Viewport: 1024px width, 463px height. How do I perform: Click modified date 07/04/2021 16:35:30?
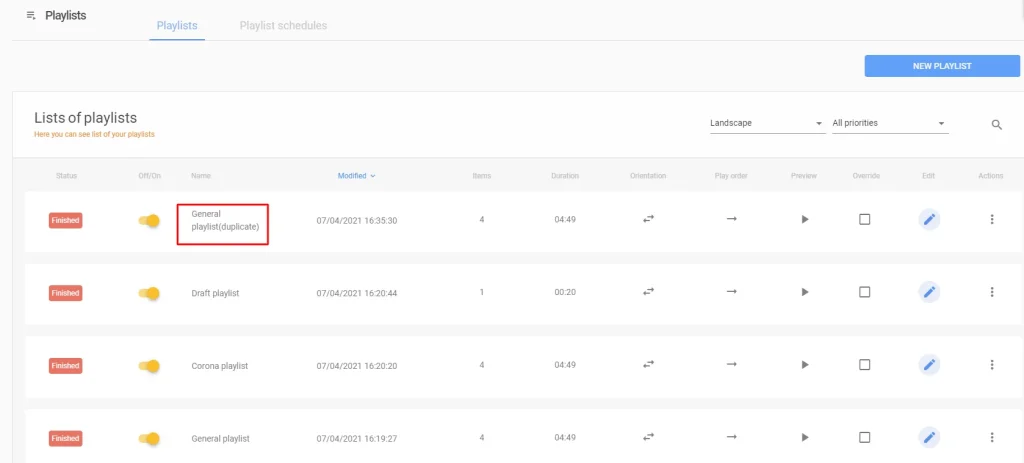pos(357,221)
